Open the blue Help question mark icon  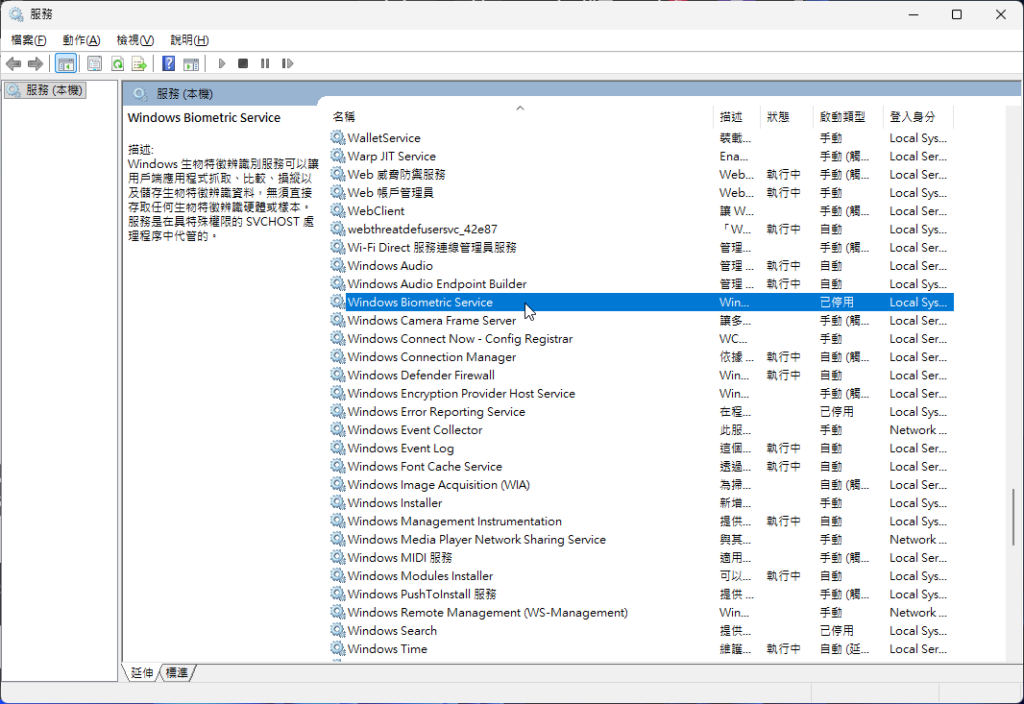click(x=168, y=64)
